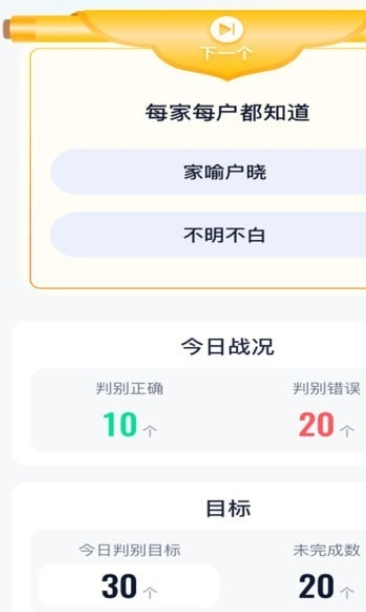Click the question text 每家每户都知道
This screenshot has width=366, height=612.
[x=227, y=113]
